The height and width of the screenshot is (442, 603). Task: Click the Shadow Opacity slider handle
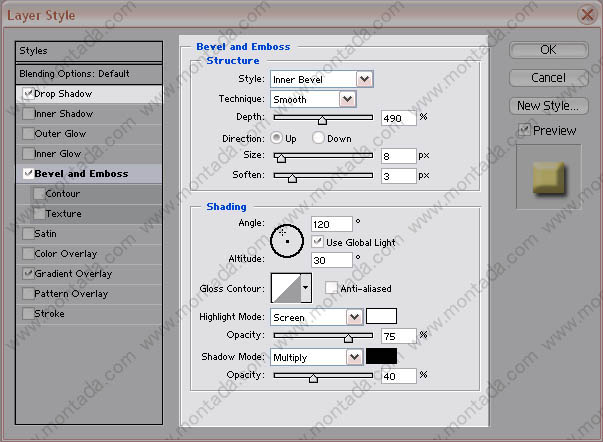click(x=313, y=378)
